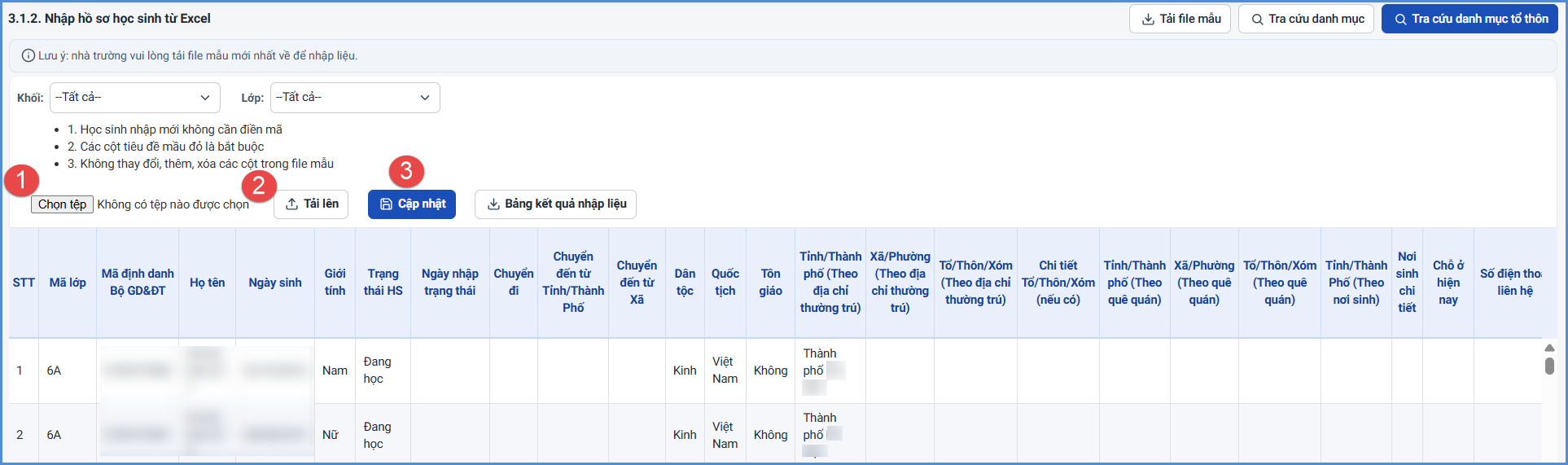Image resolution: width=1568 pixels, height=465 pixels.
Task: Click the download icon in Tải file mẫu
Action: (x=1148, y=19)
